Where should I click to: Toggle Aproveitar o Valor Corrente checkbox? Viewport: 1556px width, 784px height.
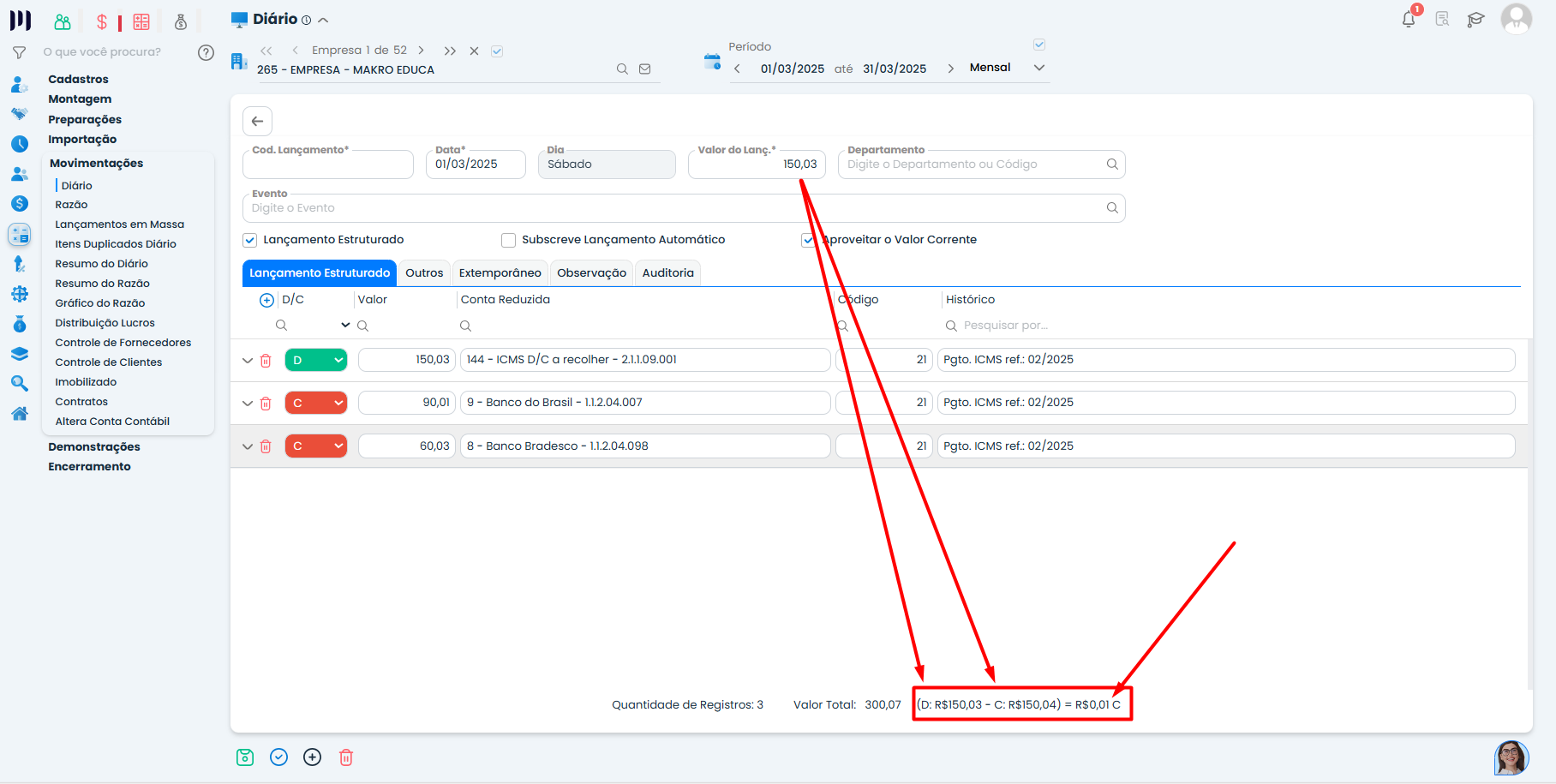[x=808, y=240]
